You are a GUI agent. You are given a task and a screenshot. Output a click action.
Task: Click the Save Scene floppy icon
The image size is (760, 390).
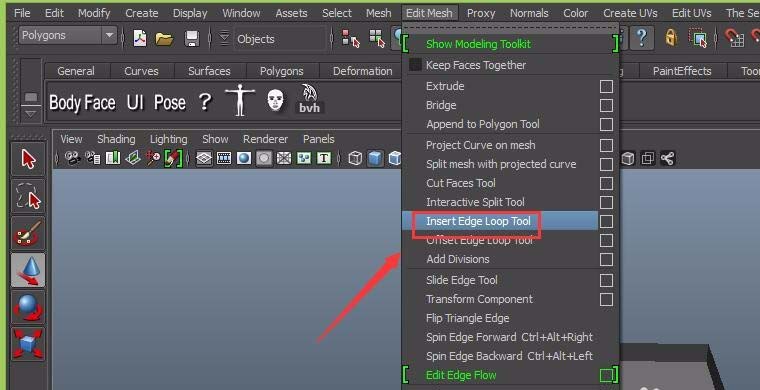coord(192,39)
